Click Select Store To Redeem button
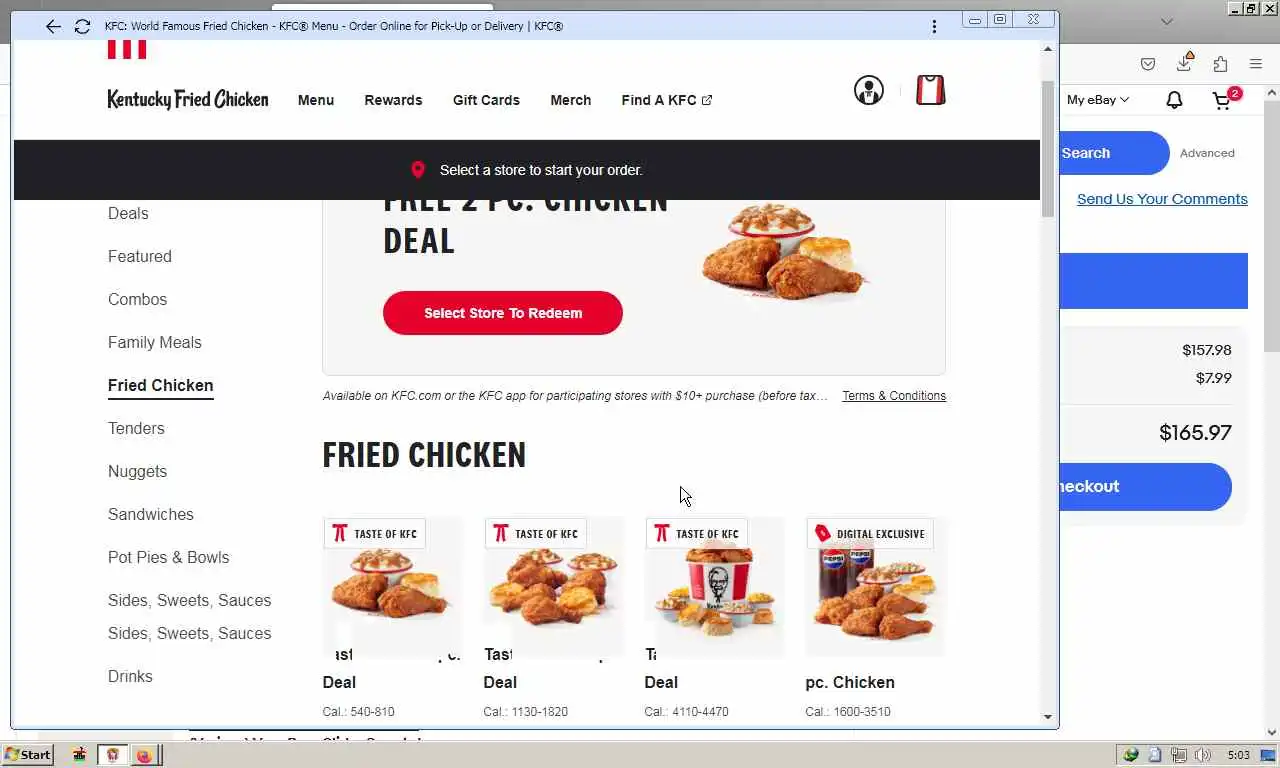Screen dimensions: 1280x768 503,313
